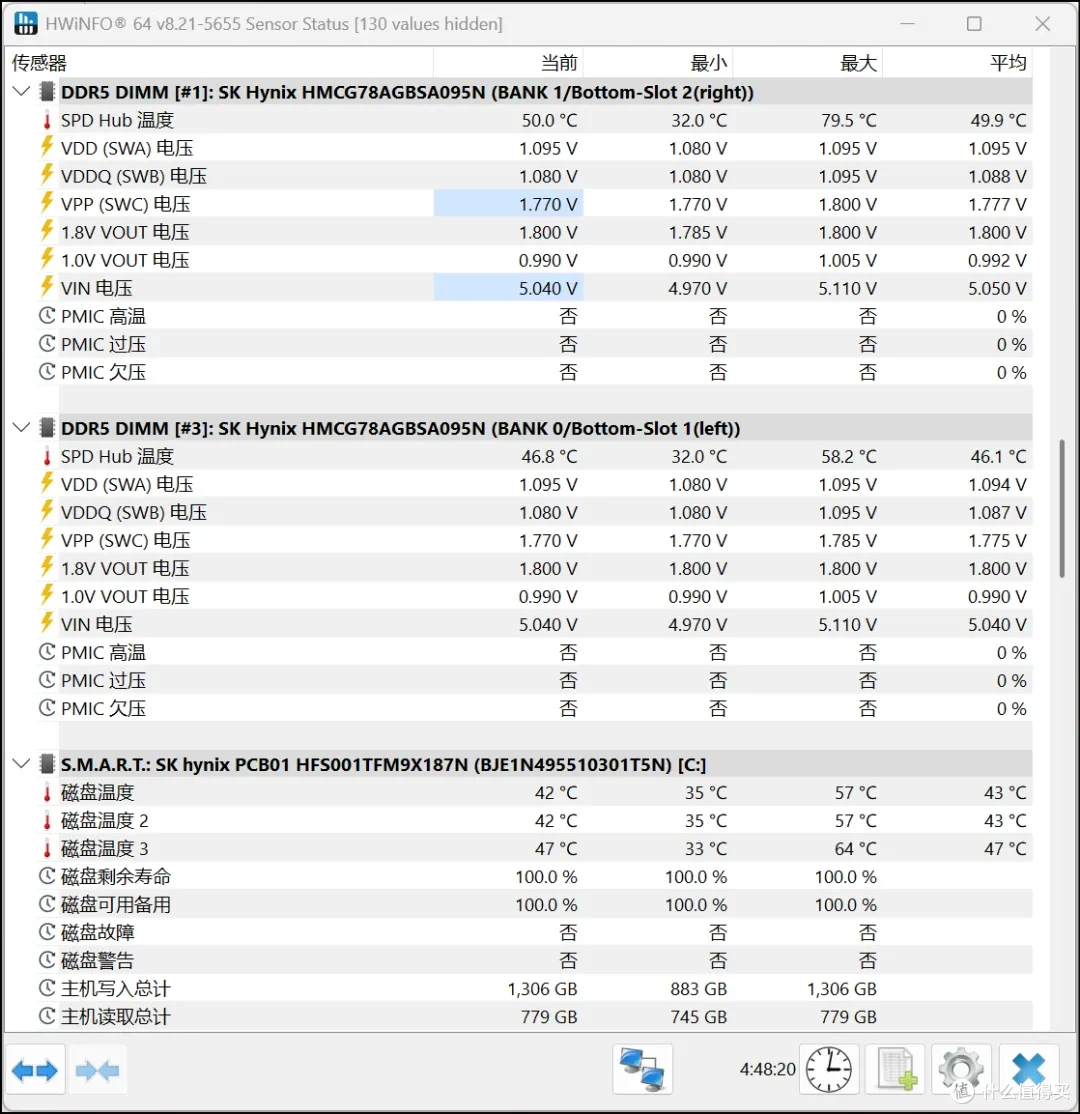1080x1114 pixels.
Task: Click thermometer icon of 磁盘温度 3
Action: tap(47, 848)
